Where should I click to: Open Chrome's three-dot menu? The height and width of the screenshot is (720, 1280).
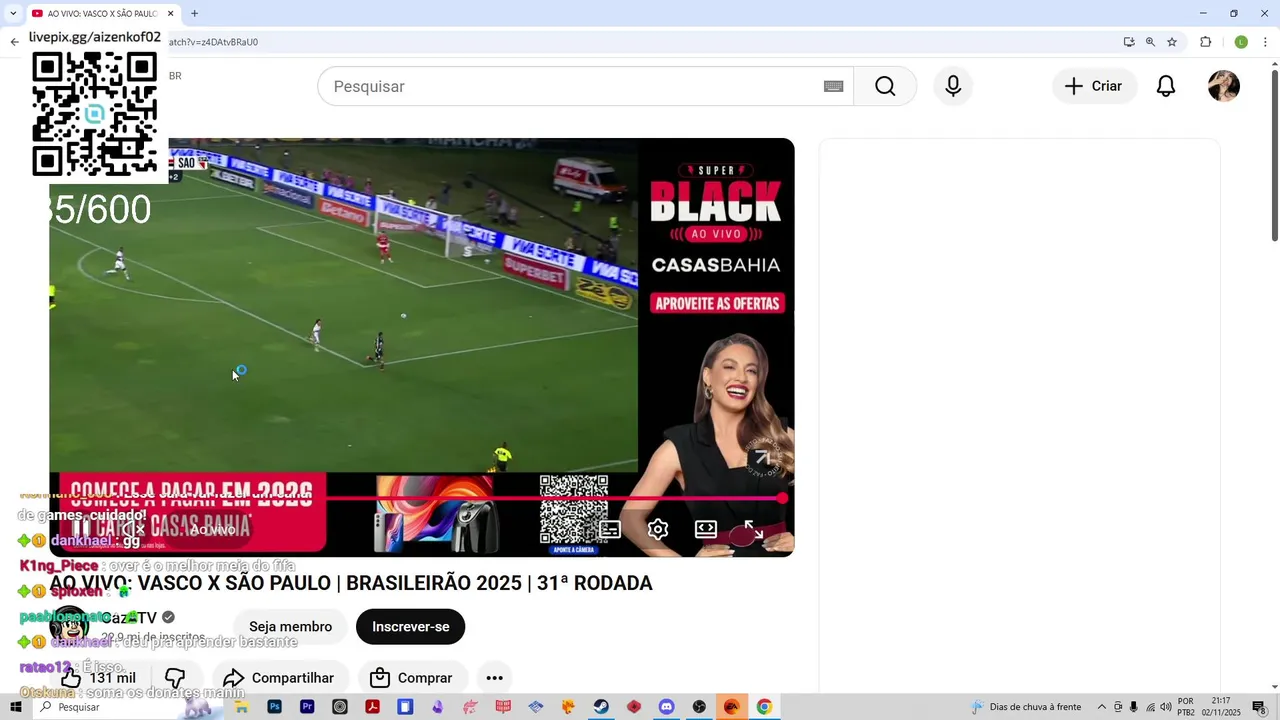coord(1266,42)
